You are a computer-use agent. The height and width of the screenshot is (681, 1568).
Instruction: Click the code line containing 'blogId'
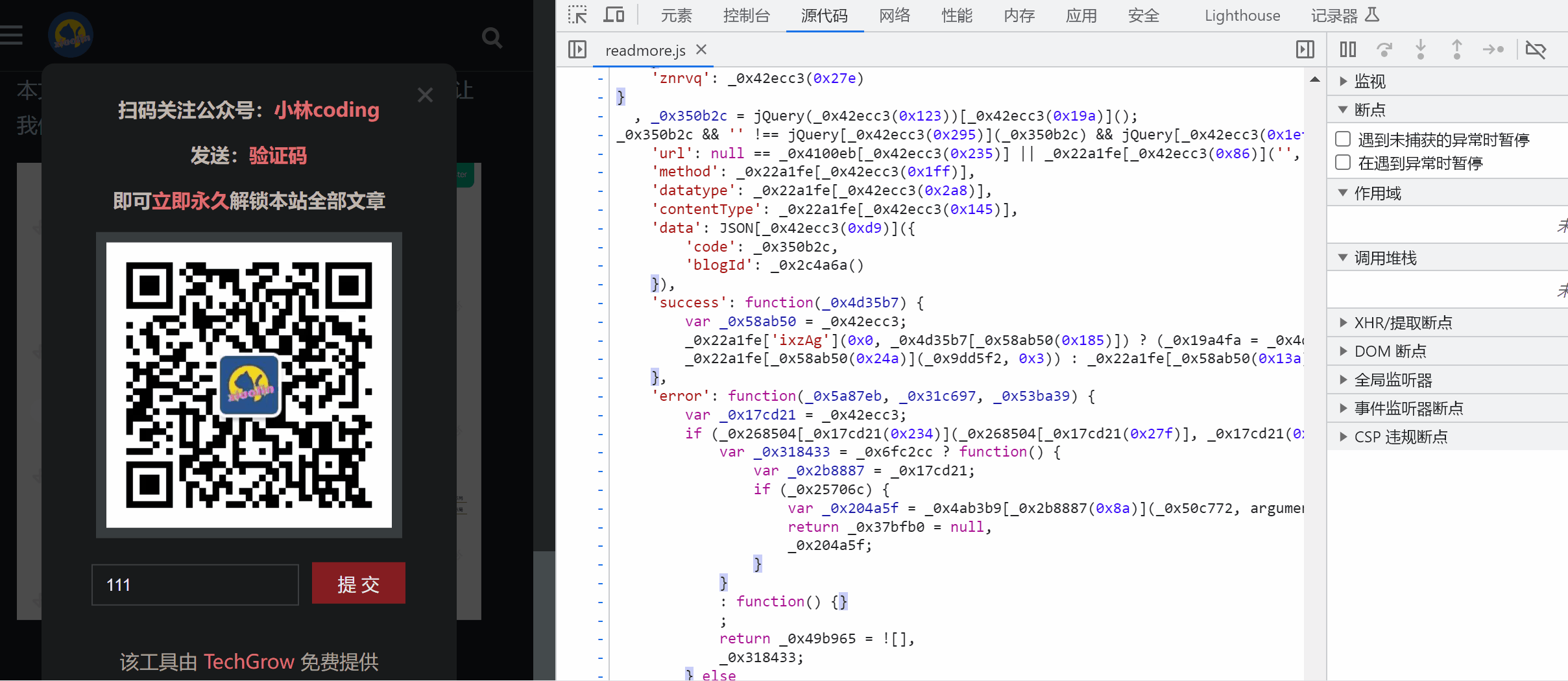[775, 265]
